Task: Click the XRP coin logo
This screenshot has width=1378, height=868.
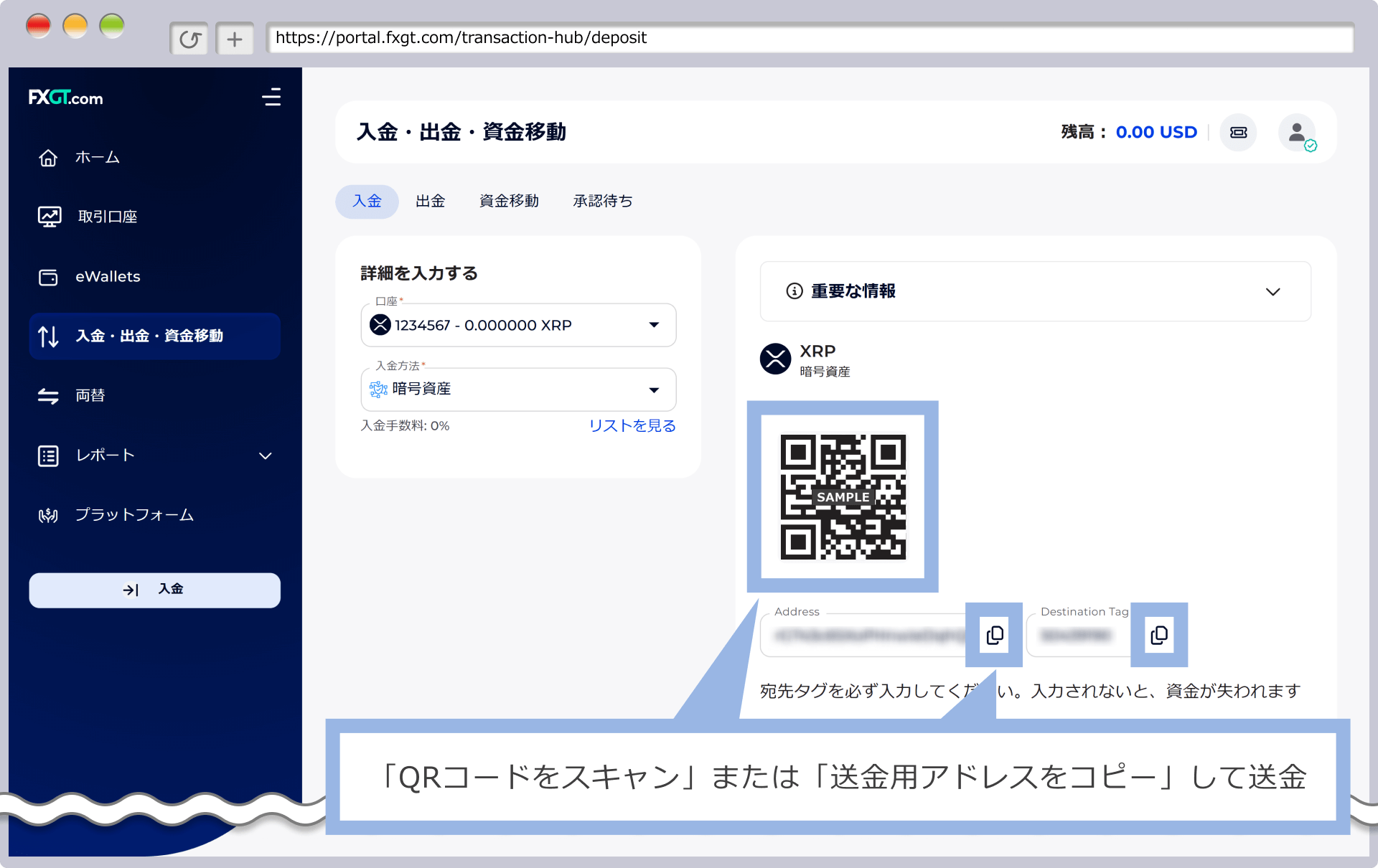Action: (x=775, y=359)
